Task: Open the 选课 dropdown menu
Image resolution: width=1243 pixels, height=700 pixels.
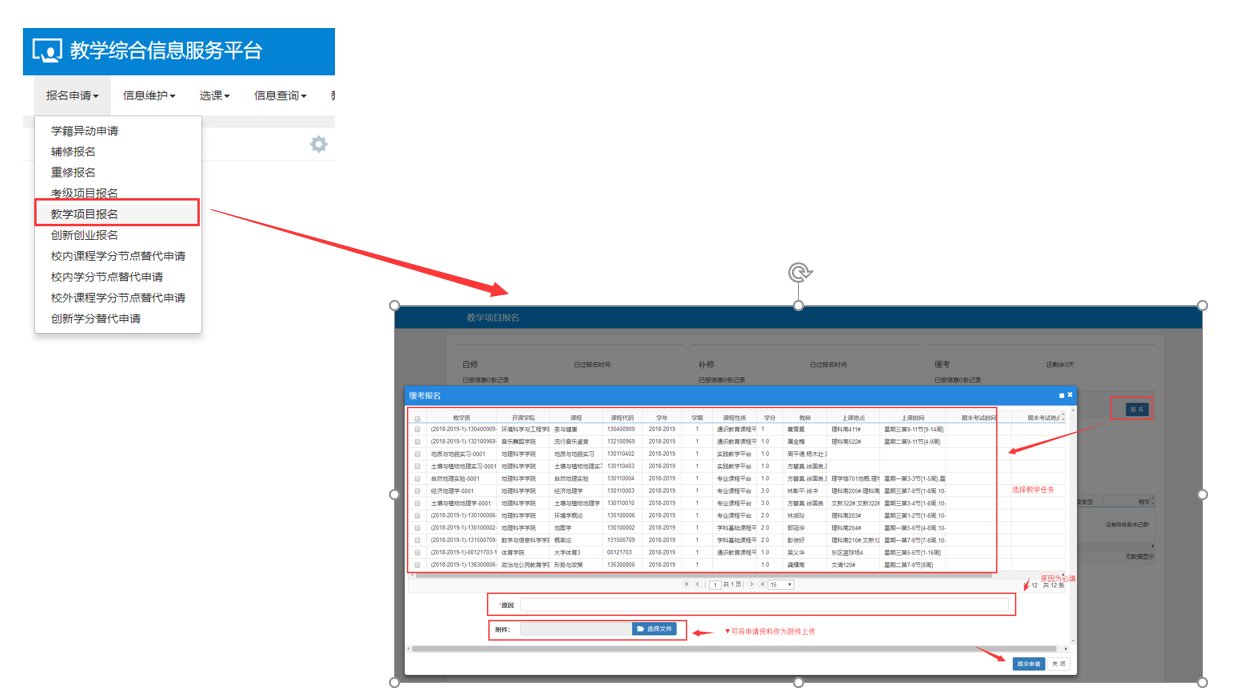Action: pyautogui.click(x=214, y=96)
